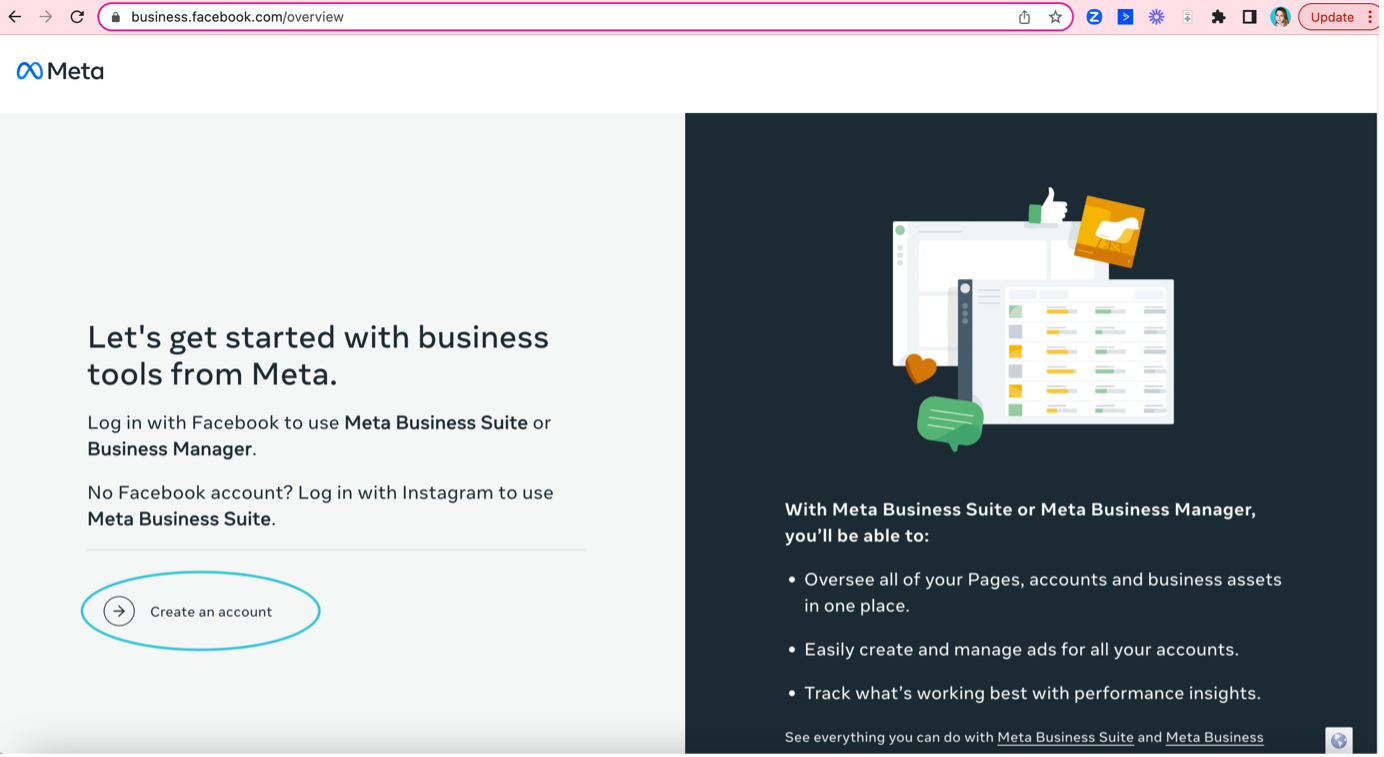The width and height of the screenshot is (1384, 757).
Task: Open Chrome three-dot menu
Action: click(1369, 17)
